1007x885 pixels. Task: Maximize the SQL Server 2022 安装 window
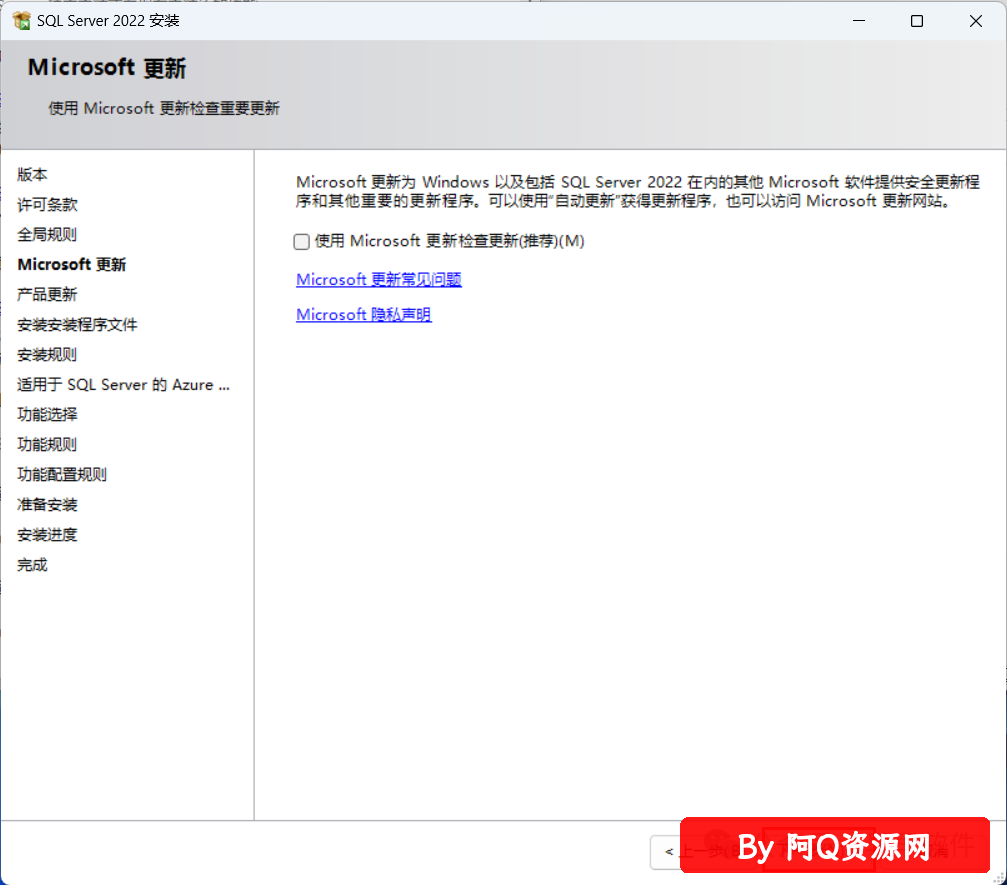tap(917, 21)
